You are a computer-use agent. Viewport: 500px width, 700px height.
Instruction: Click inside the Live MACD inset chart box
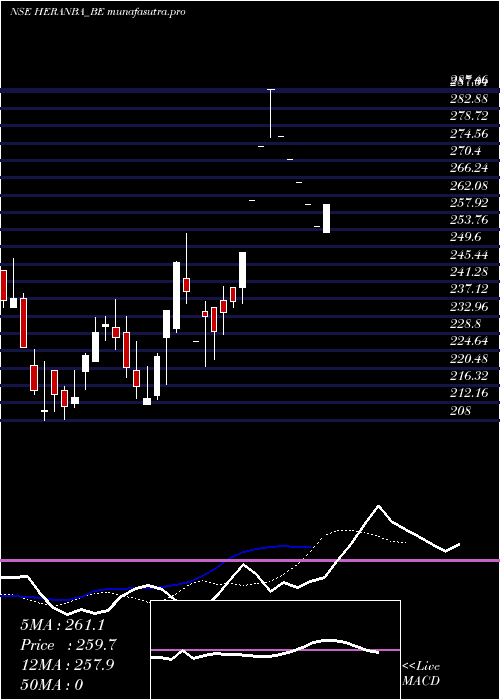coord(275,650)
